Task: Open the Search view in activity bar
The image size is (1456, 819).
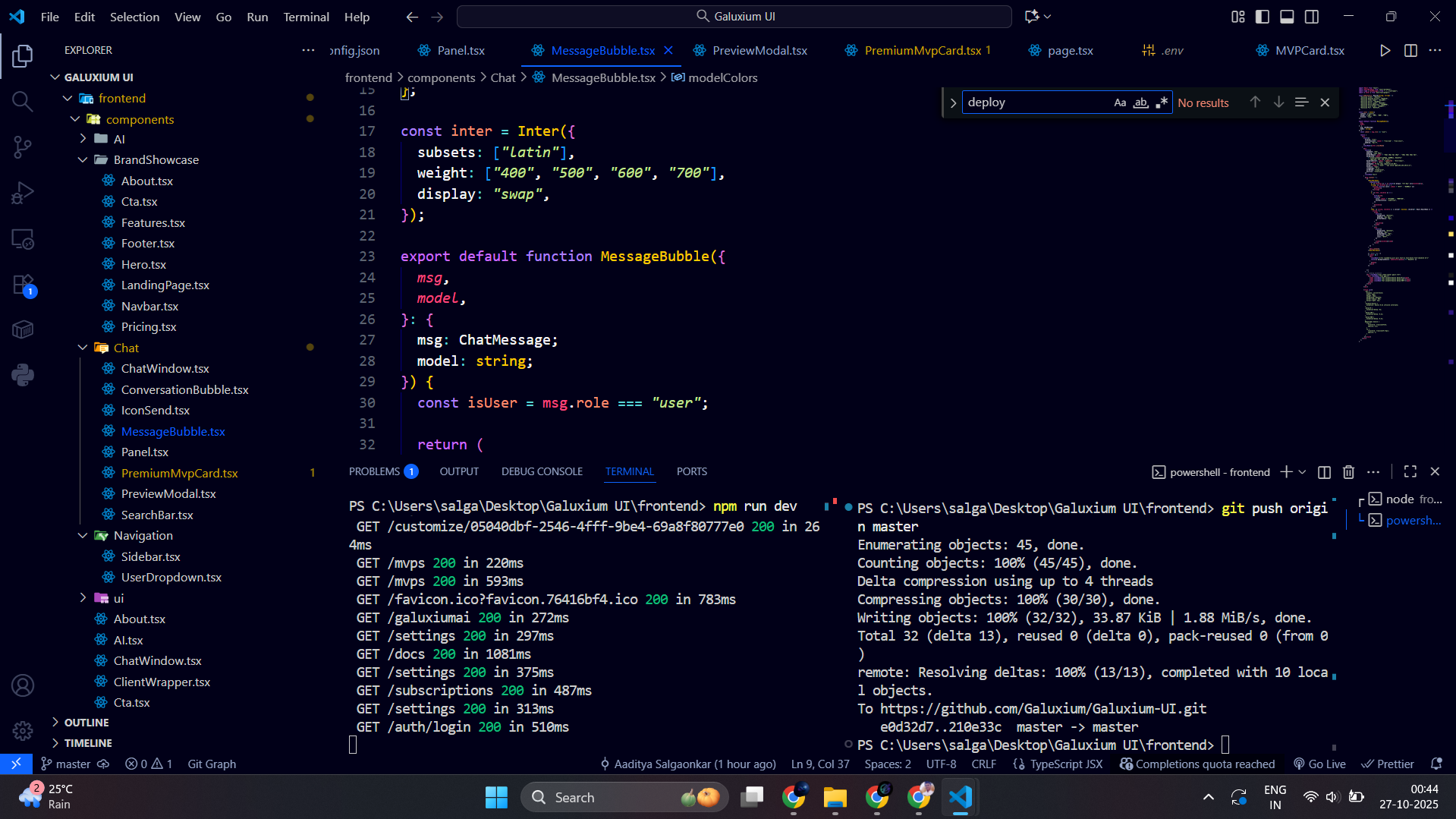Action: tap(23, 102)
